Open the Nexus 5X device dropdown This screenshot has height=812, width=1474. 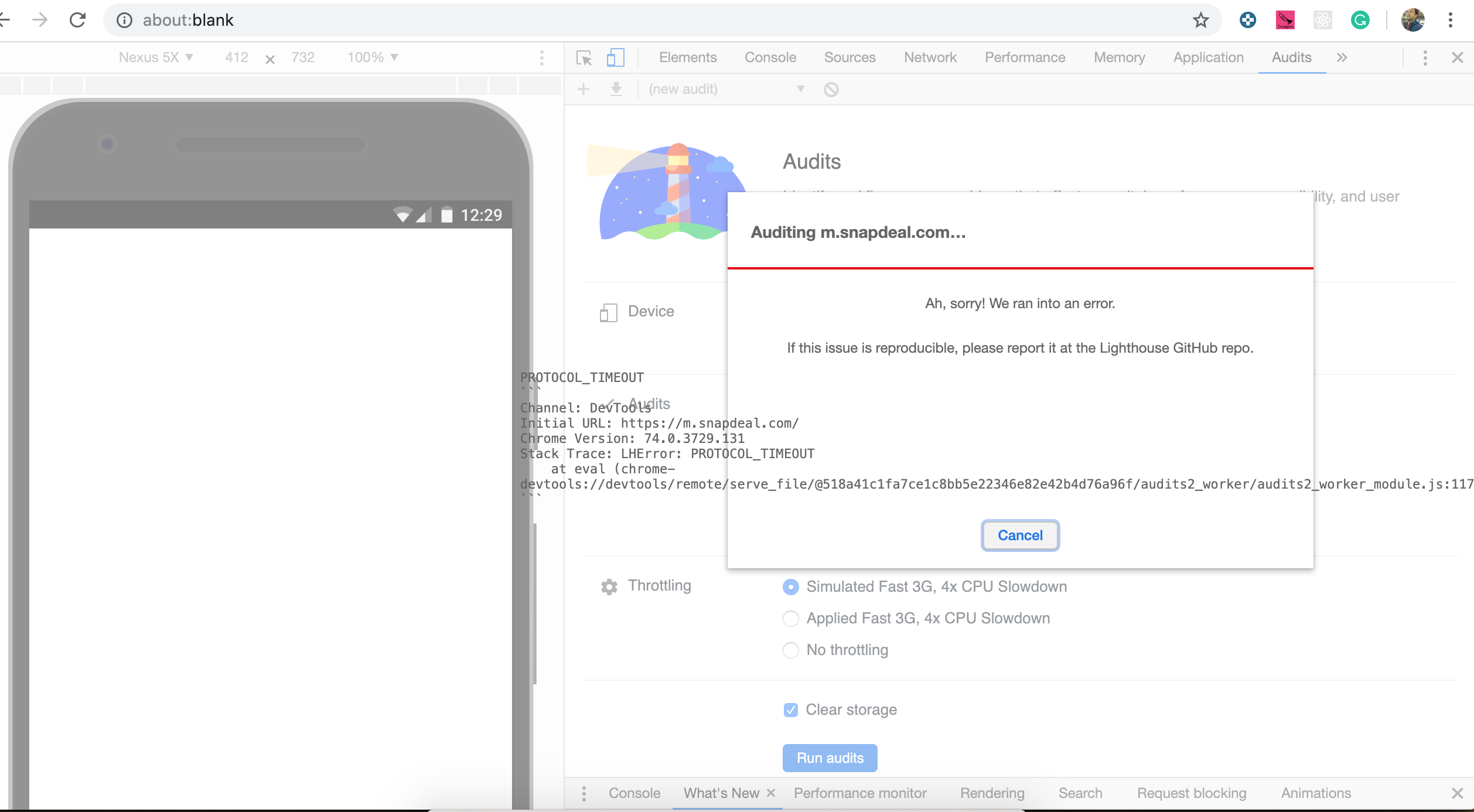click(x=155, y=57)
